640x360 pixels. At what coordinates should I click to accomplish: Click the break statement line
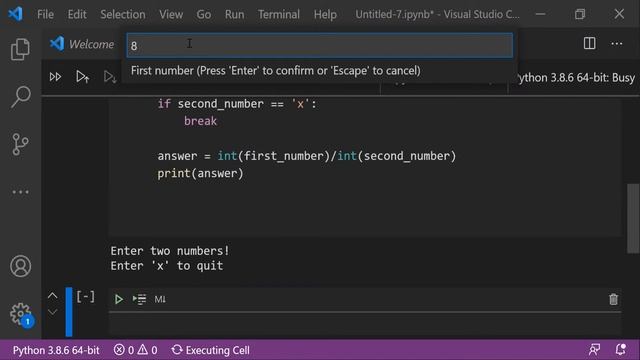click(x=200, y=121)
